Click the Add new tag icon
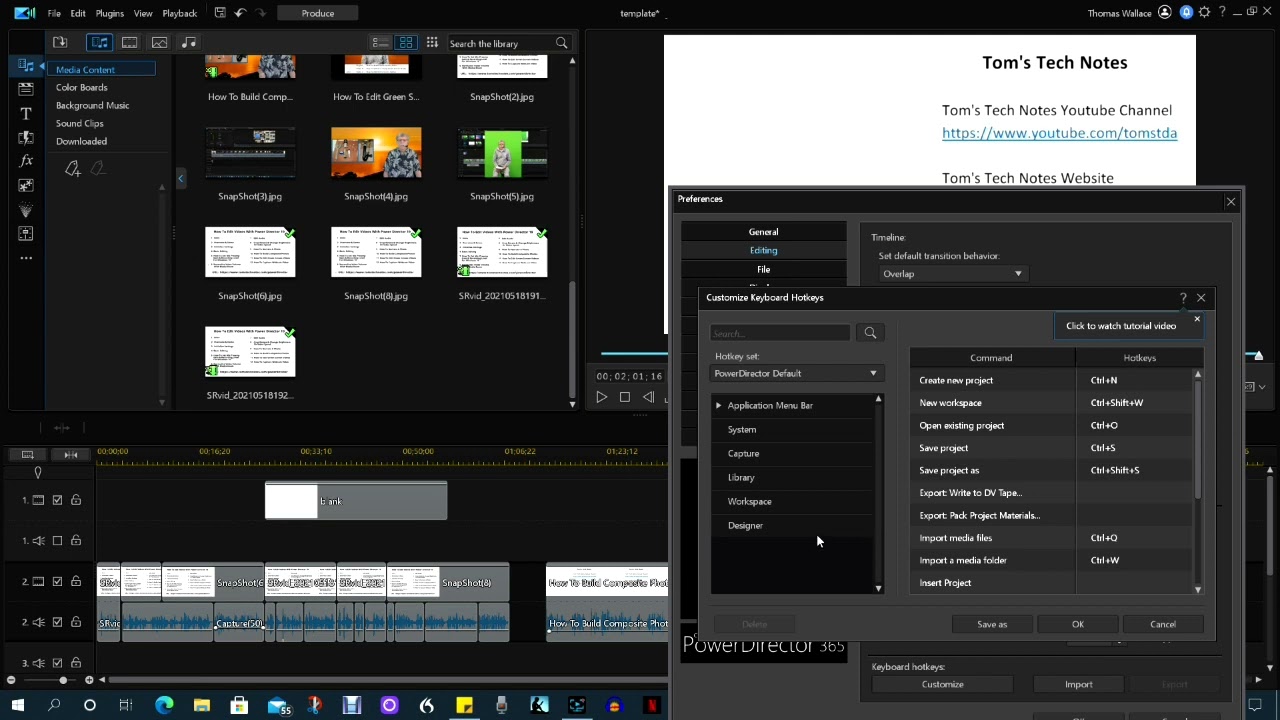This screenshot has width=1280, height=720. pos(73,169)
